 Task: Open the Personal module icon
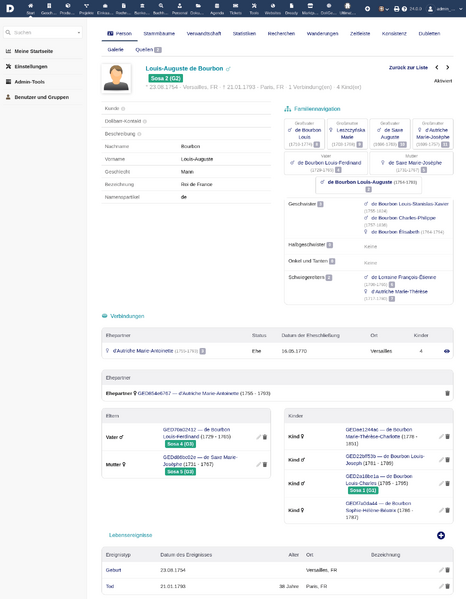tap(180, 8)
